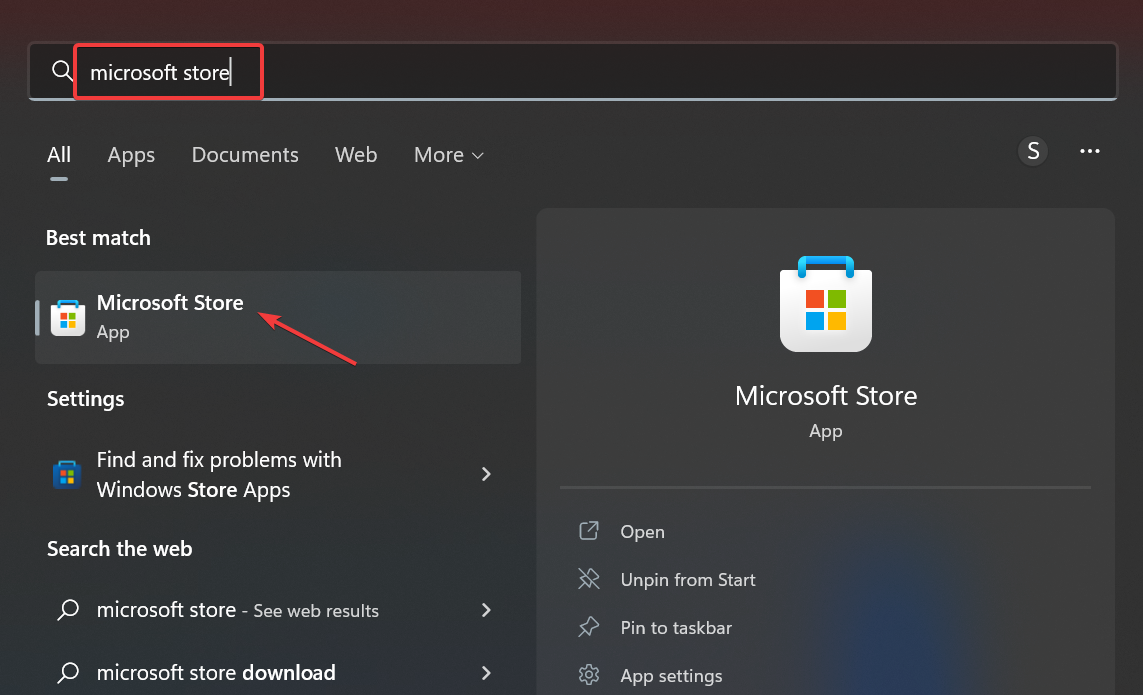Click the search icon beside 'microsoft store - See web results'
1143x695 pixels.
click(x=68, y=610)
